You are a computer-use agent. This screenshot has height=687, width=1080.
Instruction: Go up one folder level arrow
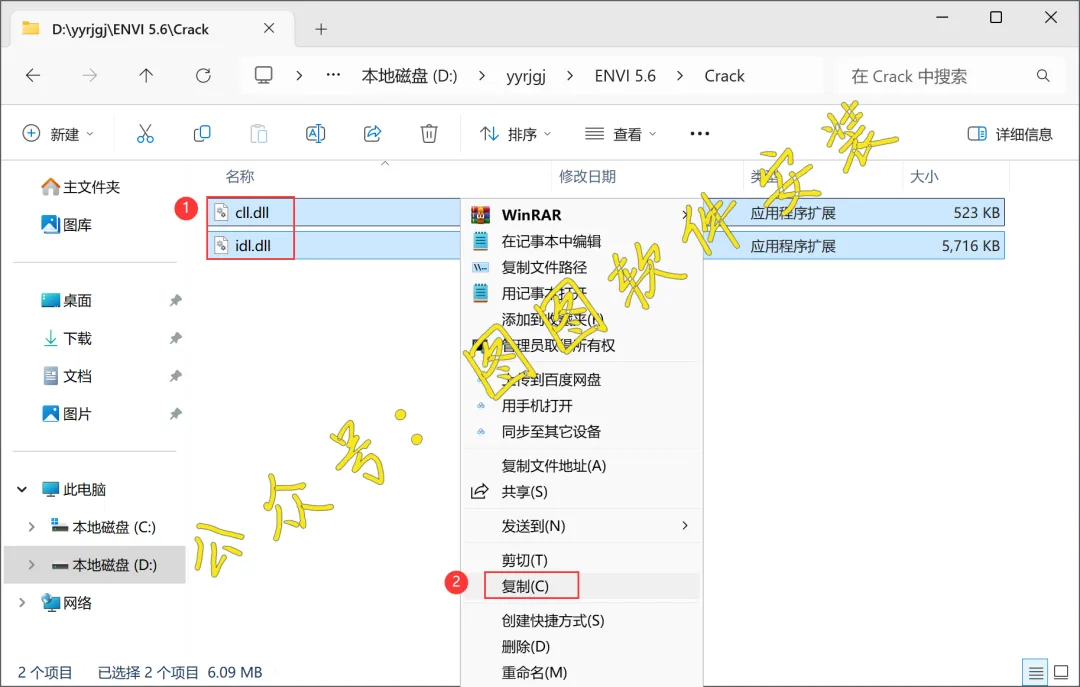146,76
